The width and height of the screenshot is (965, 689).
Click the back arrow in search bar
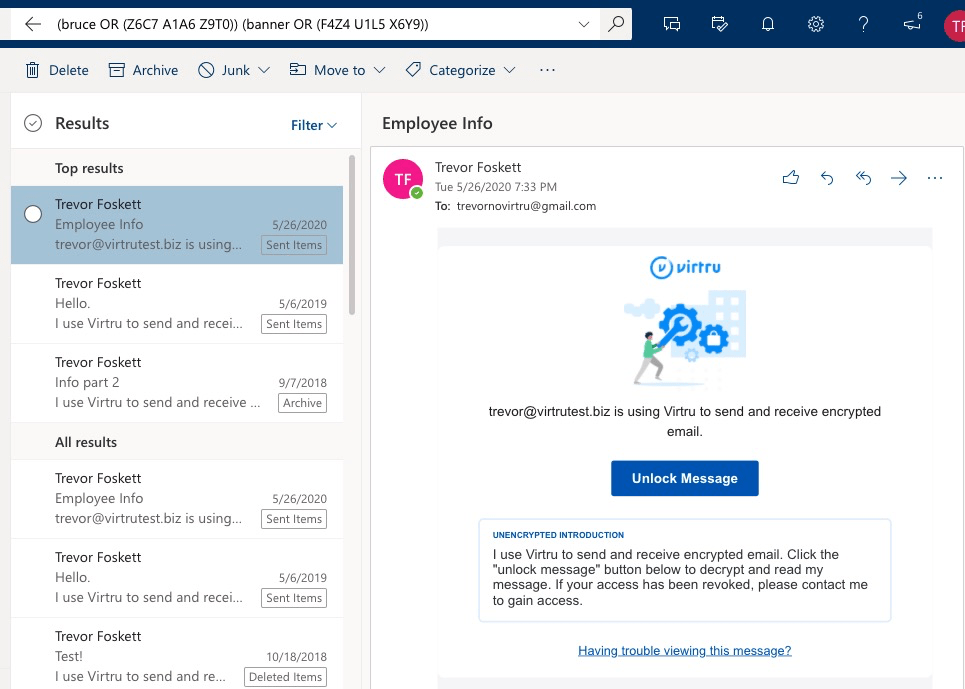click(33, 25)
